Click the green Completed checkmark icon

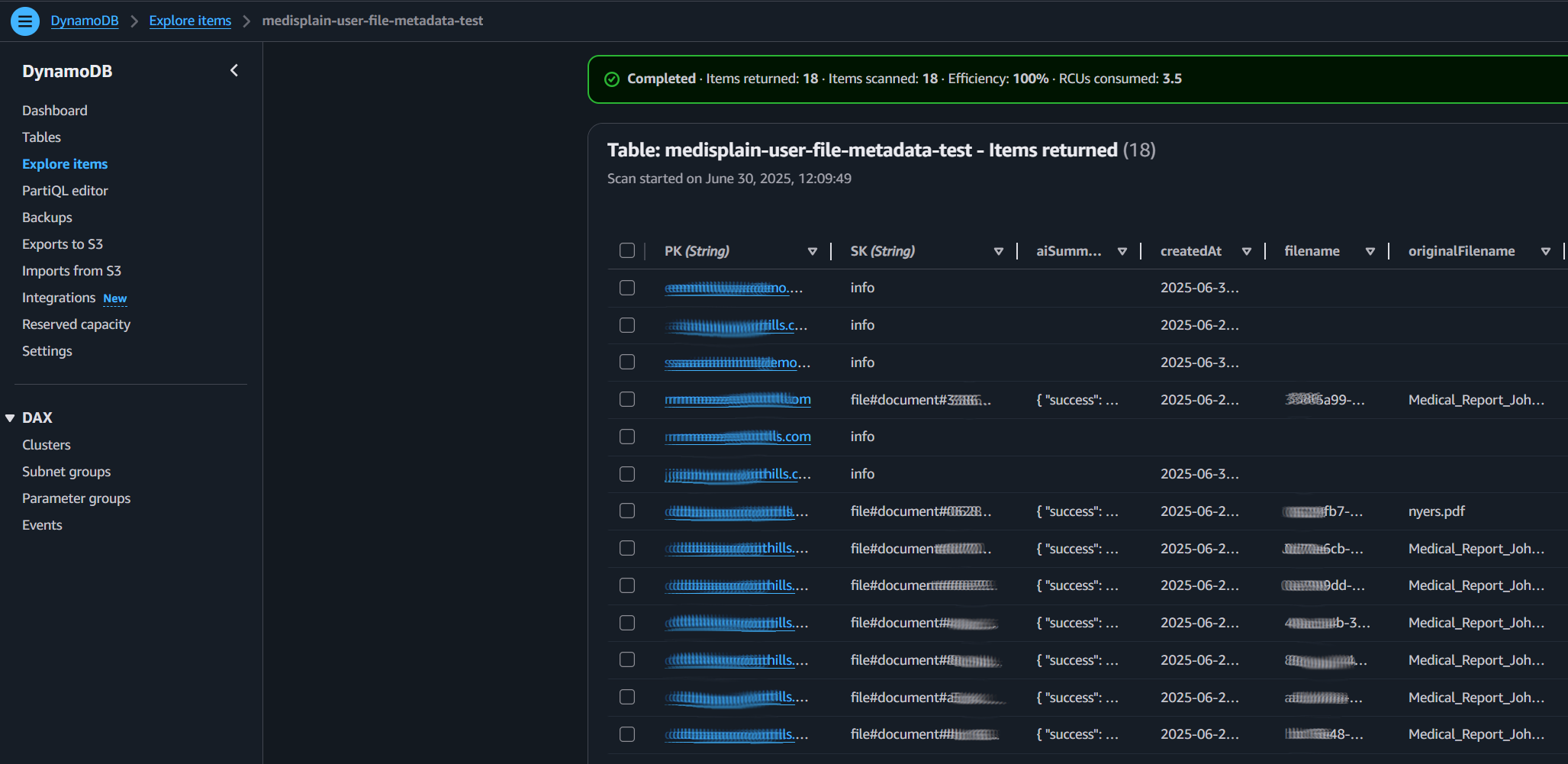point(612,79)
